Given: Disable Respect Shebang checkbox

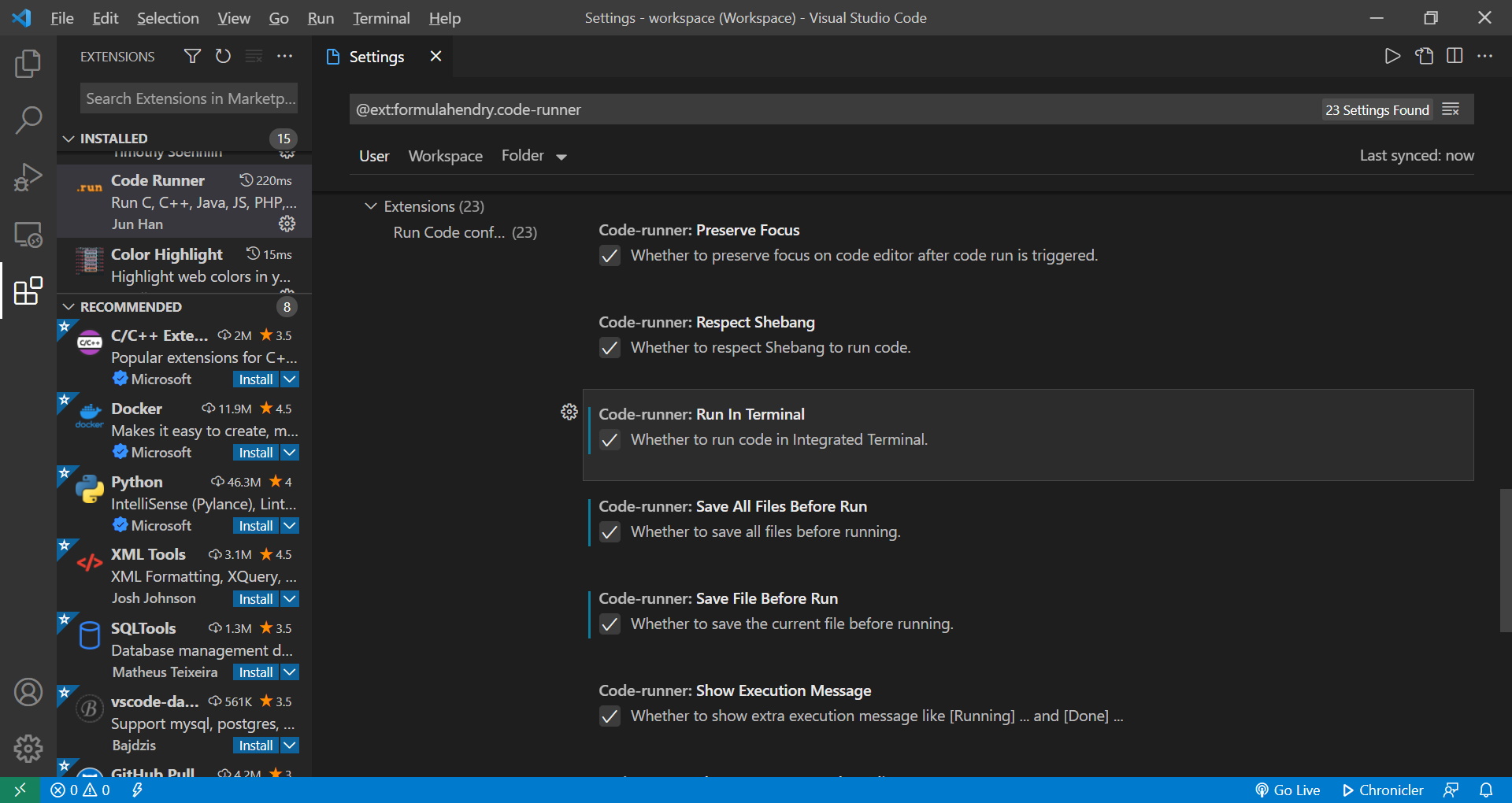Looking at the screenshot, I should [x=610, y=347].
